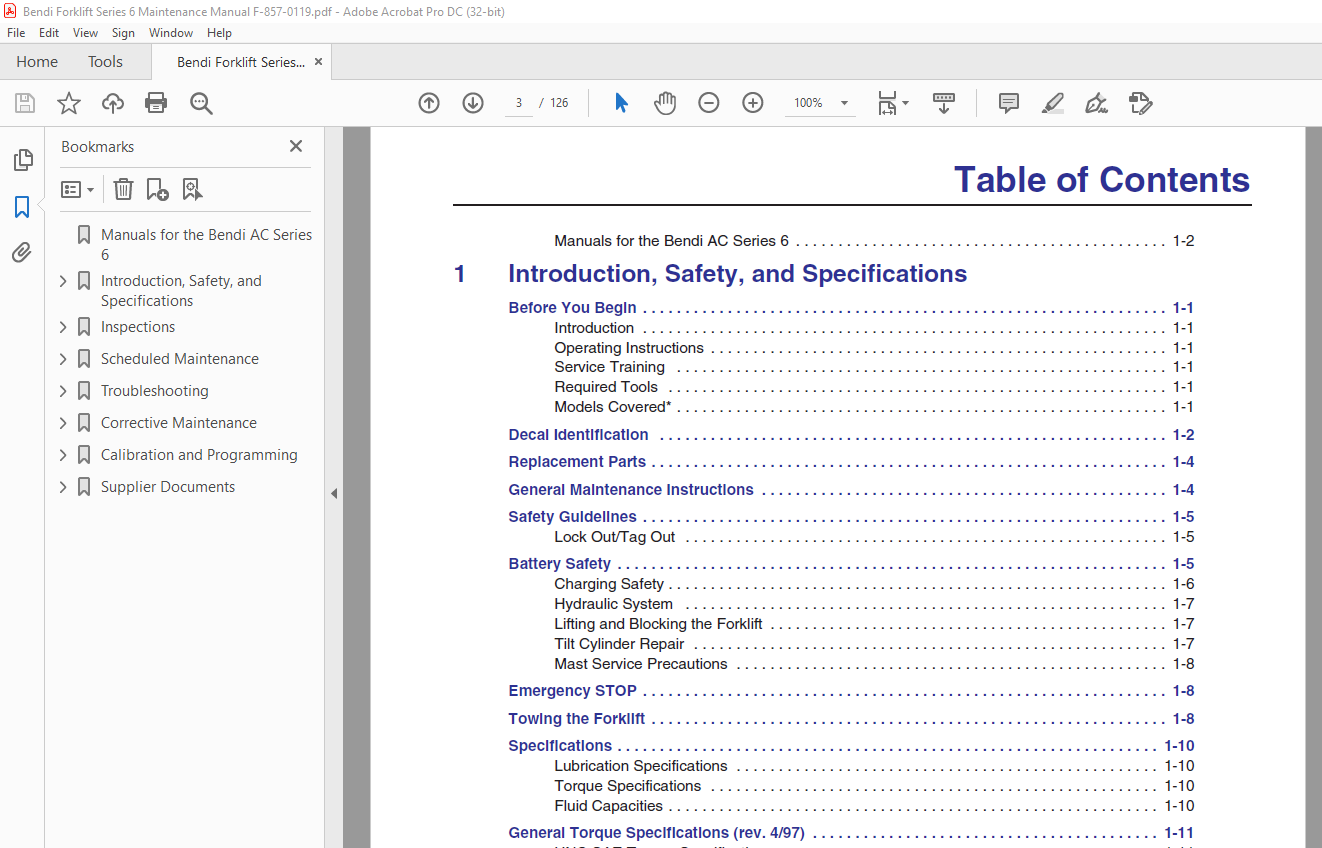Screen dimensions: 1322x848
Task: Close the Bookmarks panel
Action: tap(296, 146)
